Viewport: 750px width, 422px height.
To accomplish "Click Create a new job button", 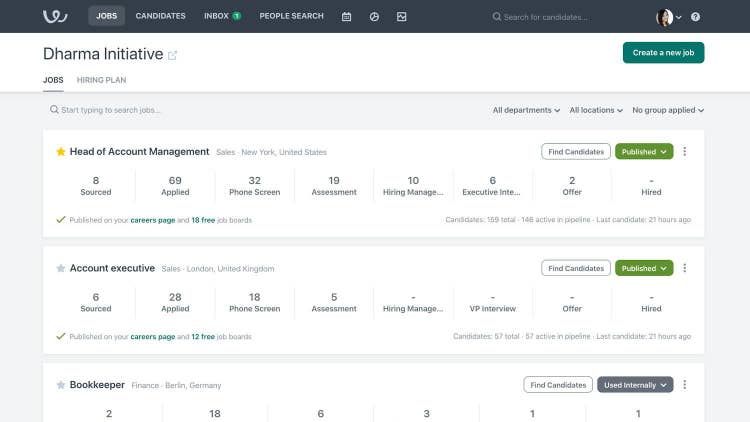I will point(663,53).
